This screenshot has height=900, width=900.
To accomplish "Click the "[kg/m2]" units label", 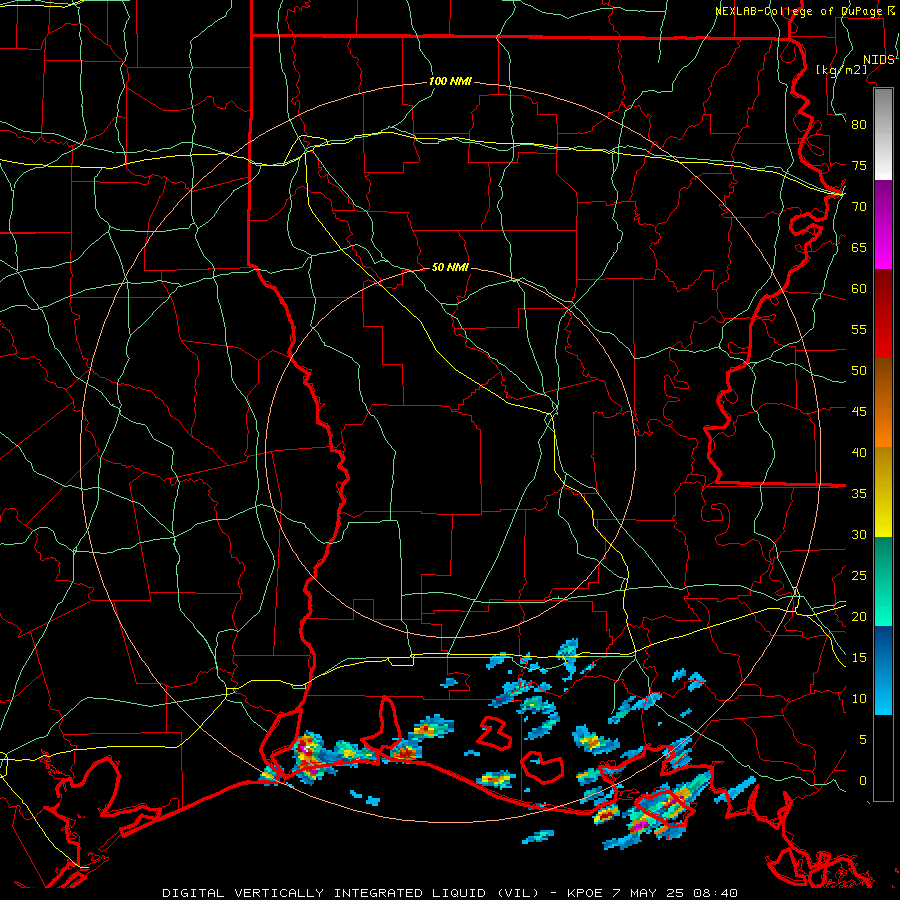I will tap(842, 70).
